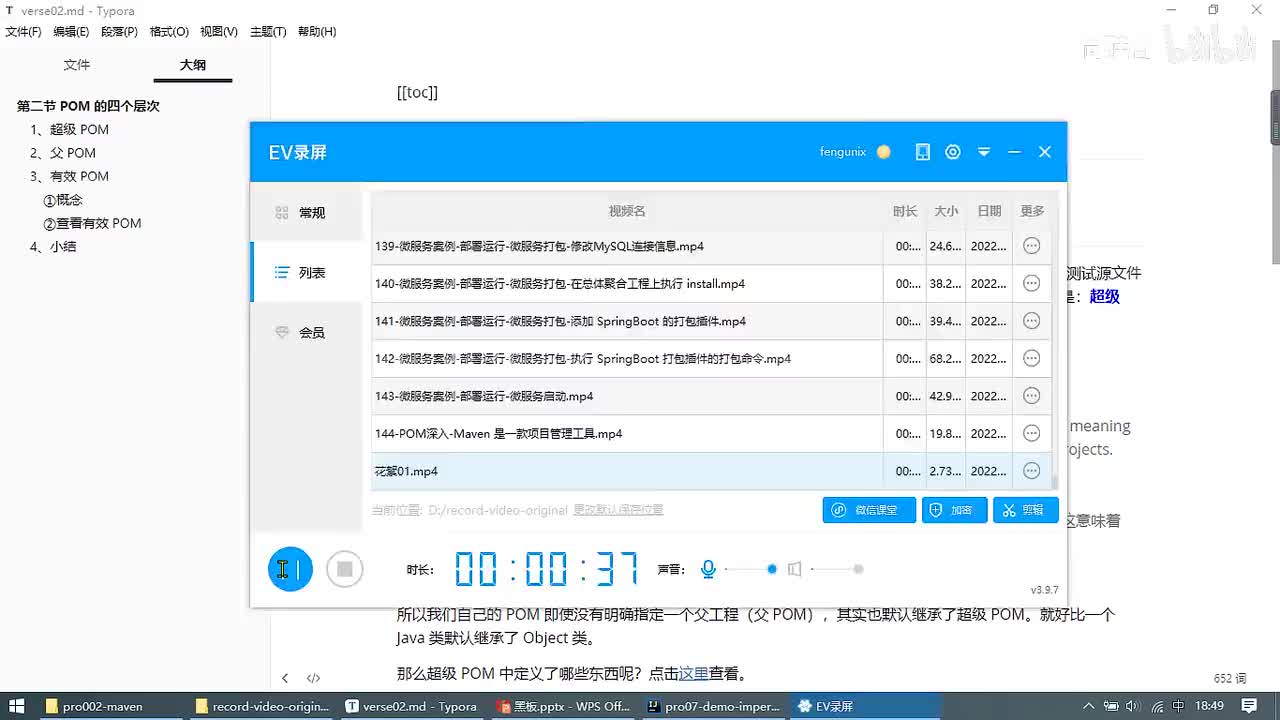The image size is (1280, 720).
Task: Go to outline item 4、小结
Action: 54,247
